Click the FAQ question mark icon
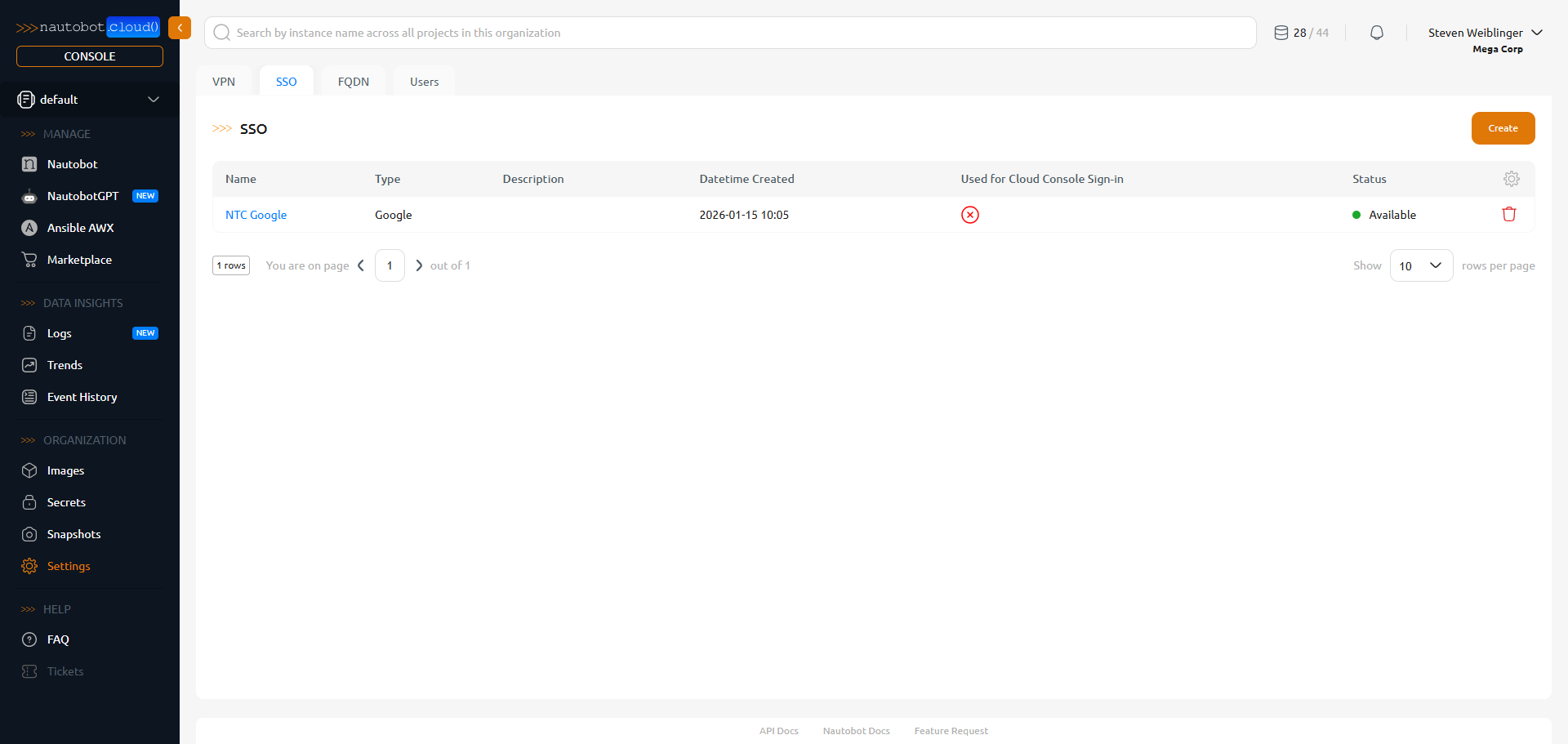1568x744 pixels. click(x=29, y=639)
